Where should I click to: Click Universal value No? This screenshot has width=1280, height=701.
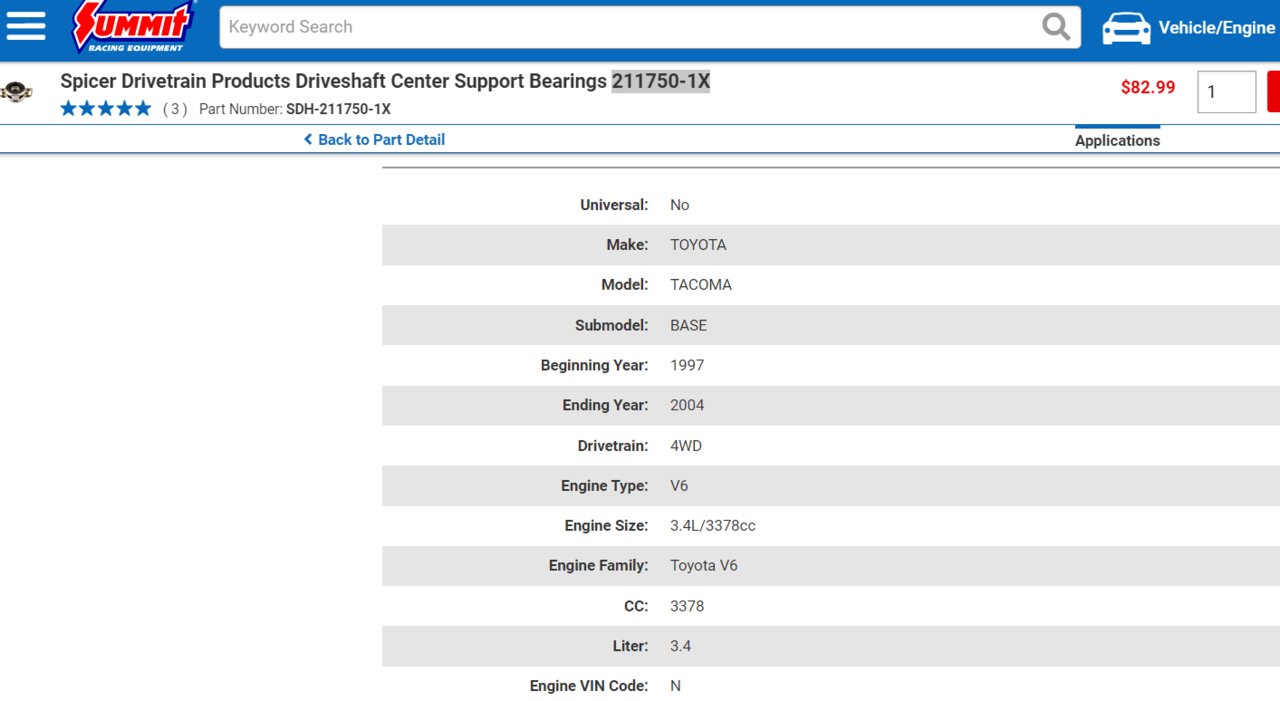(x=680, y=205)
